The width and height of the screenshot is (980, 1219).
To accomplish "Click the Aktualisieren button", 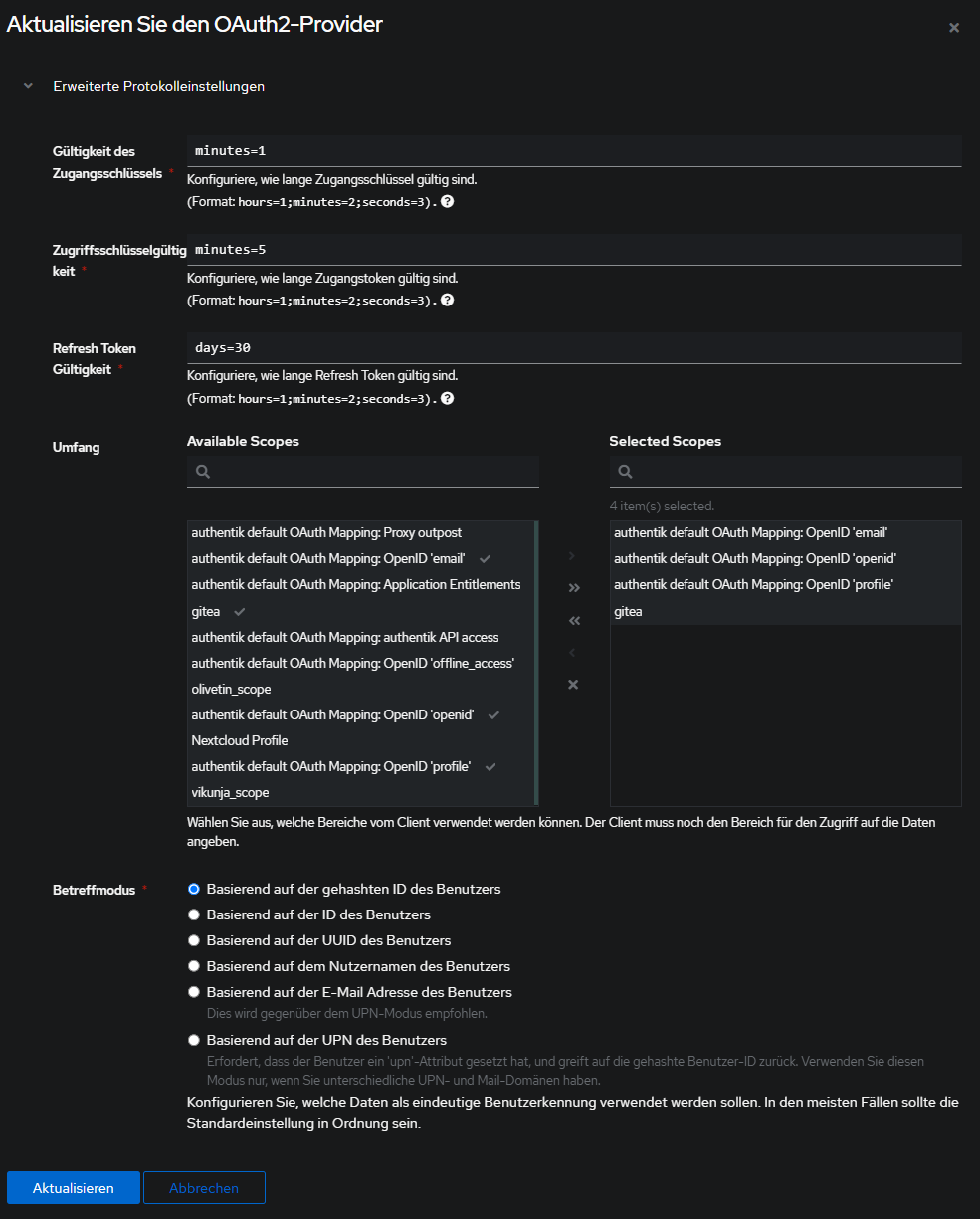I will point(73,1188).
